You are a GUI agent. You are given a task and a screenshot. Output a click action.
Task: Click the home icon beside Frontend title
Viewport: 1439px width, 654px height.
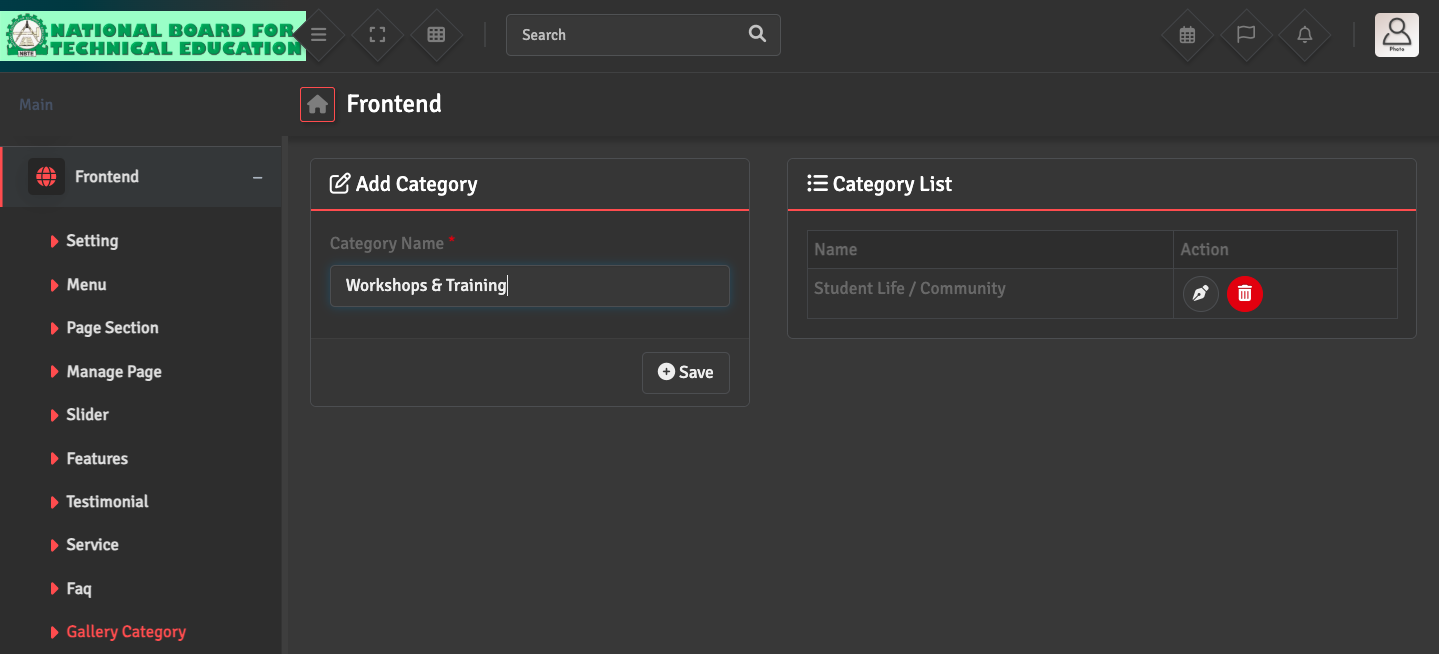pyautogui.click(x=317, y=104)
